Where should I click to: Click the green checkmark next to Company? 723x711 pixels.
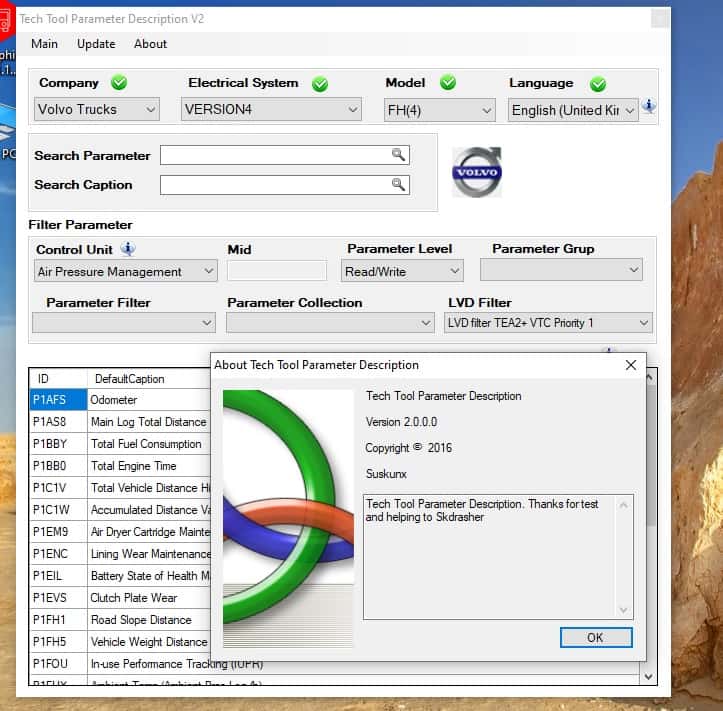coord(119,83)
